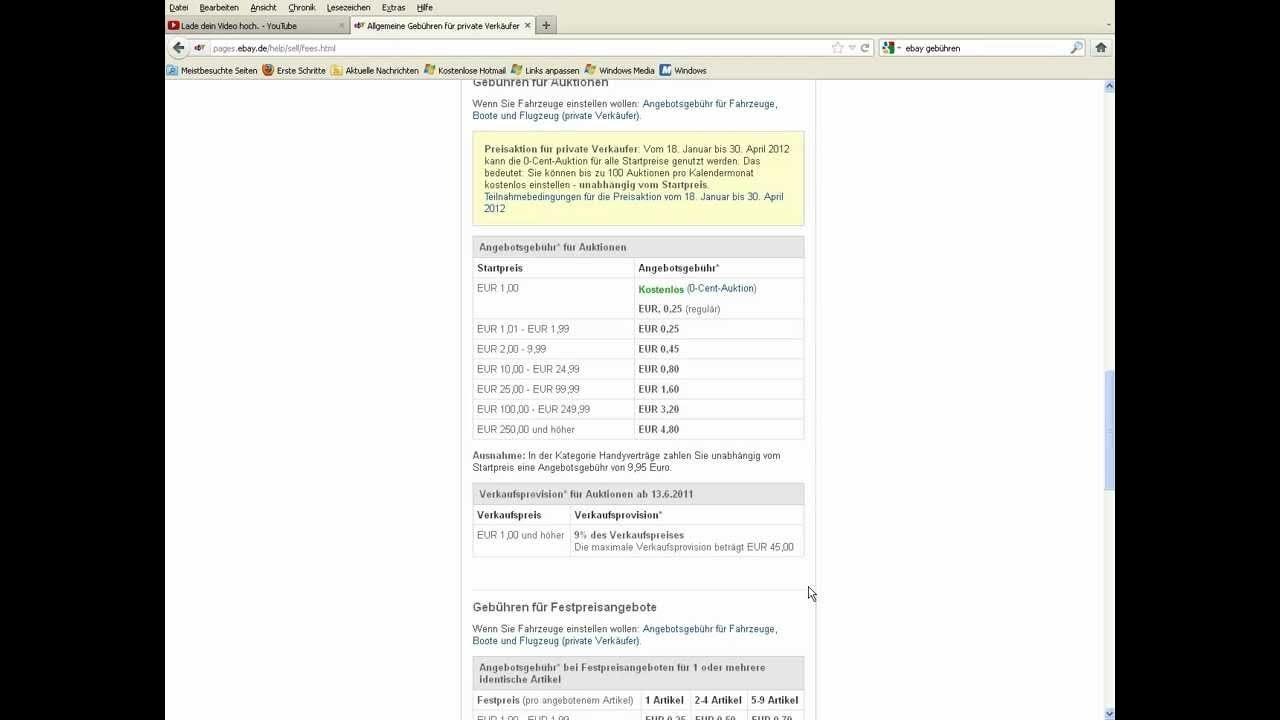Click the scrollbar up arrow
The height and width of the screenshot is (720, 1280).
[x=1109, y=87]
